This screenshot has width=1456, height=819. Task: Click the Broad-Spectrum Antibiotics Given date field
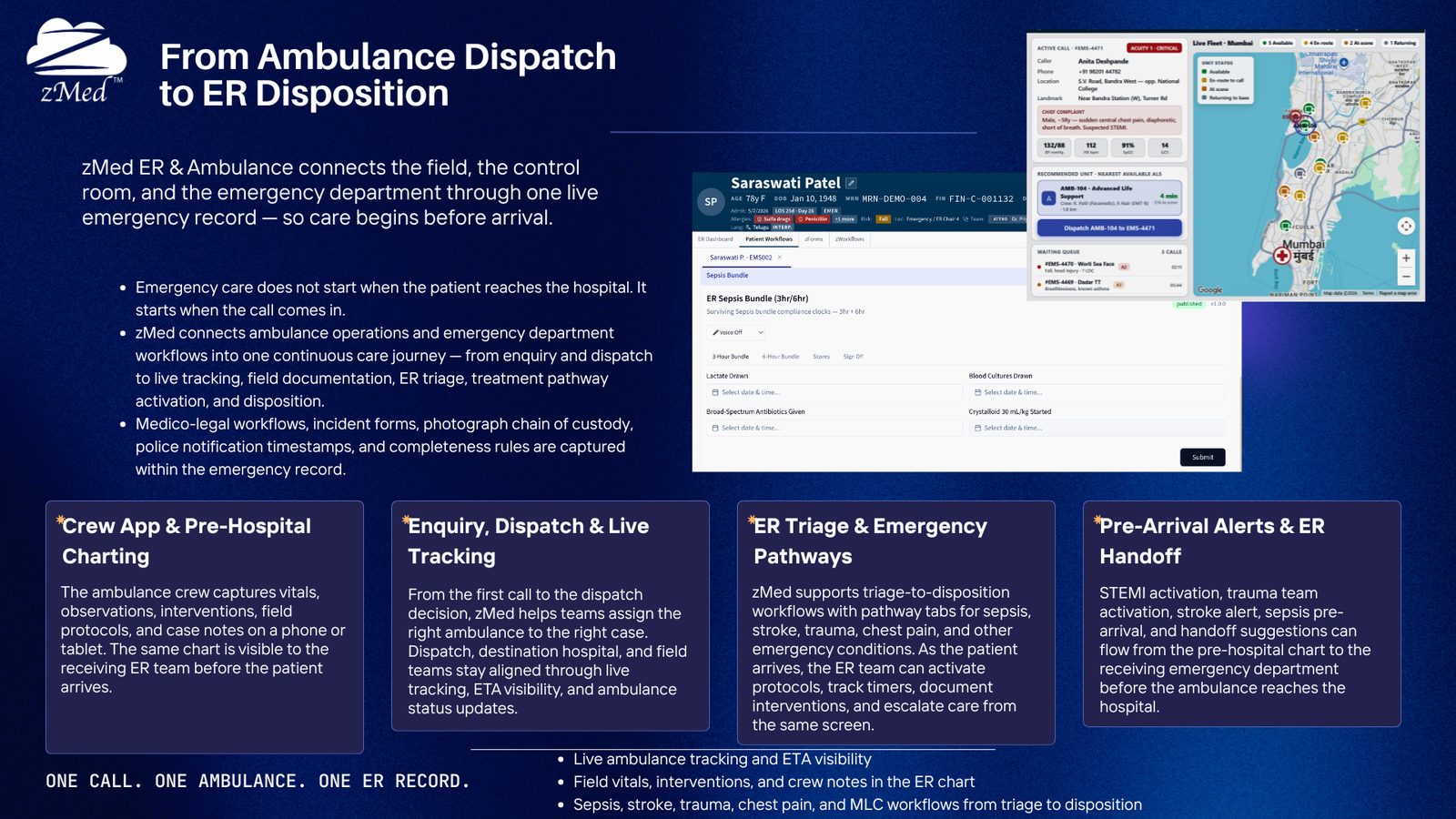834,428
